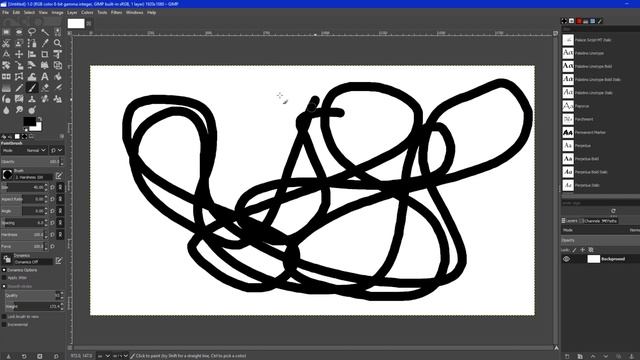Reset tool options to default values

tap(56, 356)
